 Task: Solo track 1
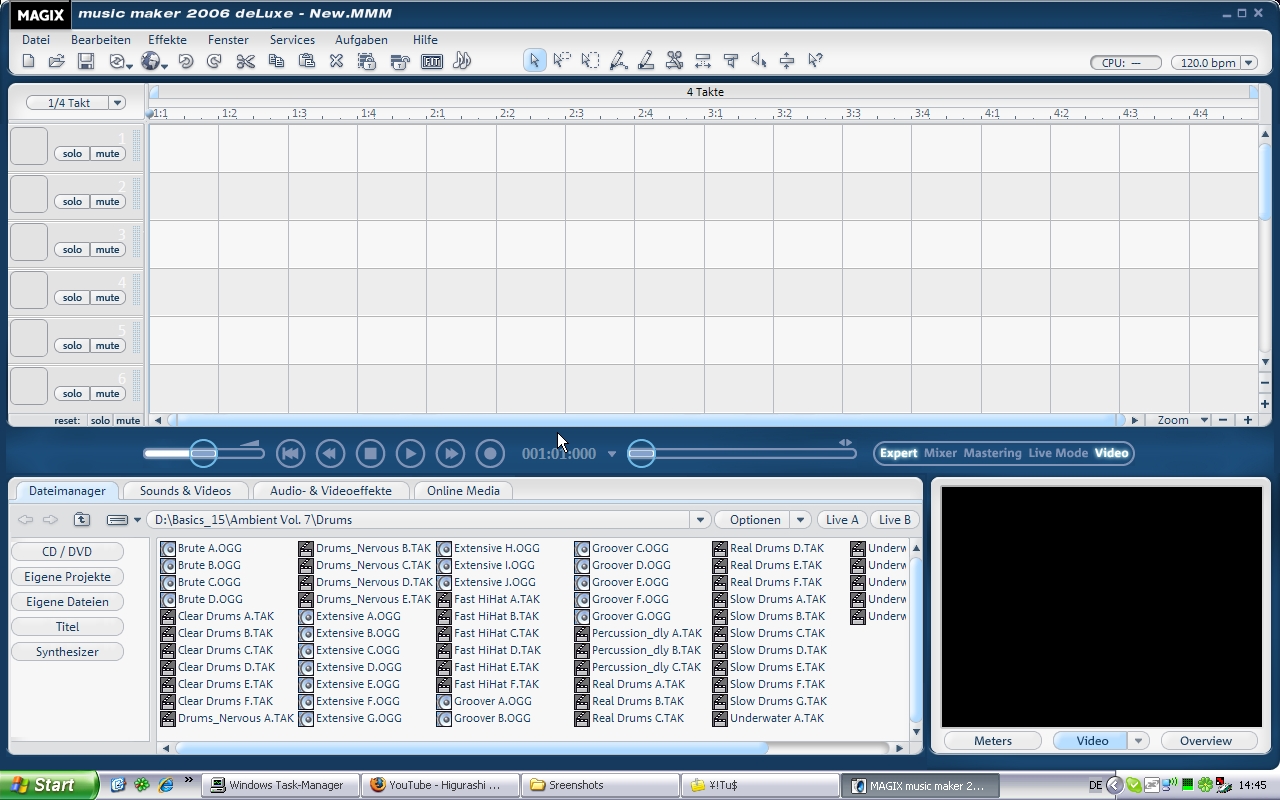pos(72,154)
